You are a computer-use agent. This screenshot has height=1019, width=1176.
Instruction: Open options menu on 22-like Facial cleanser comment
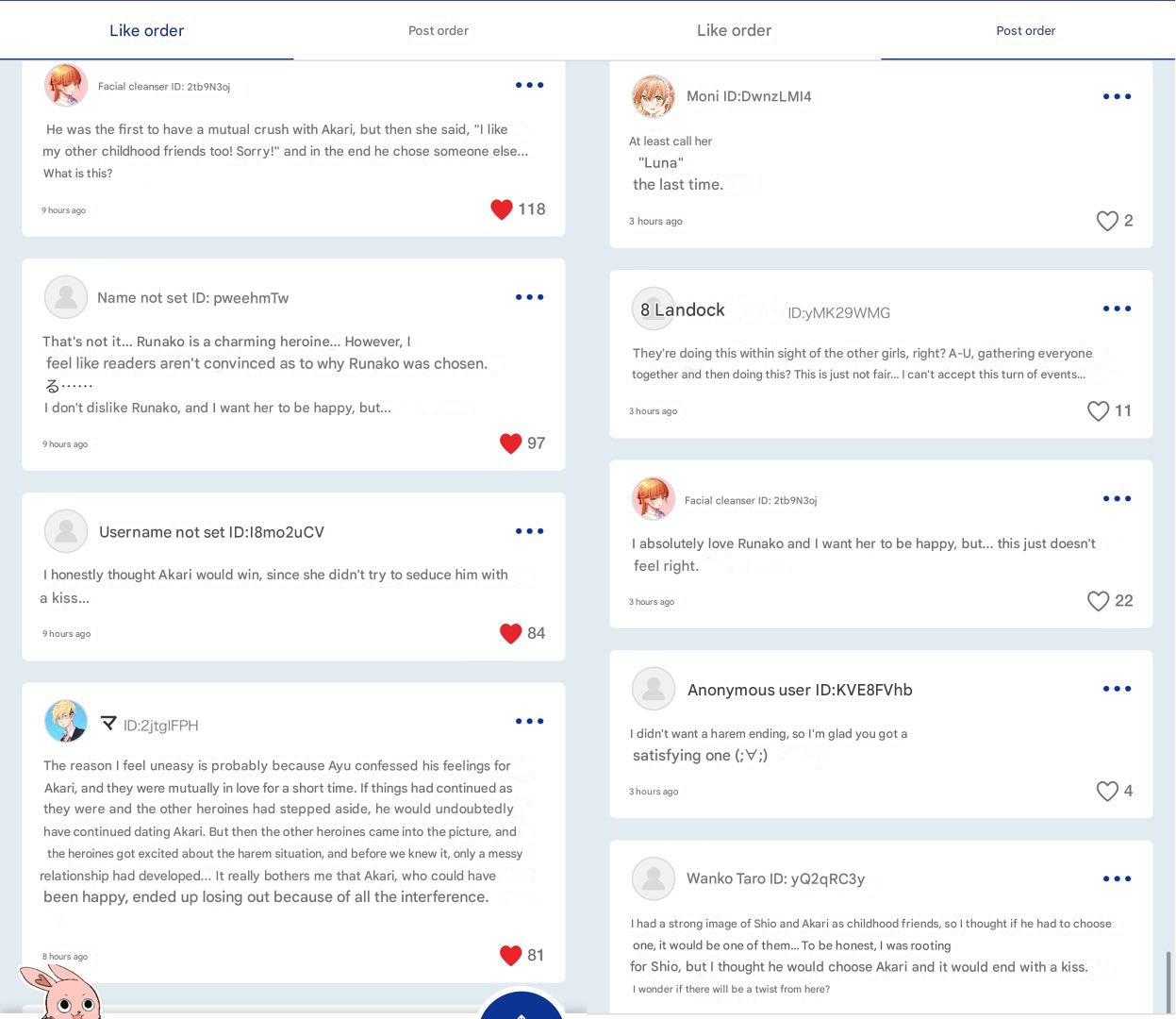pyautogui.click(x=1117, y=498)
